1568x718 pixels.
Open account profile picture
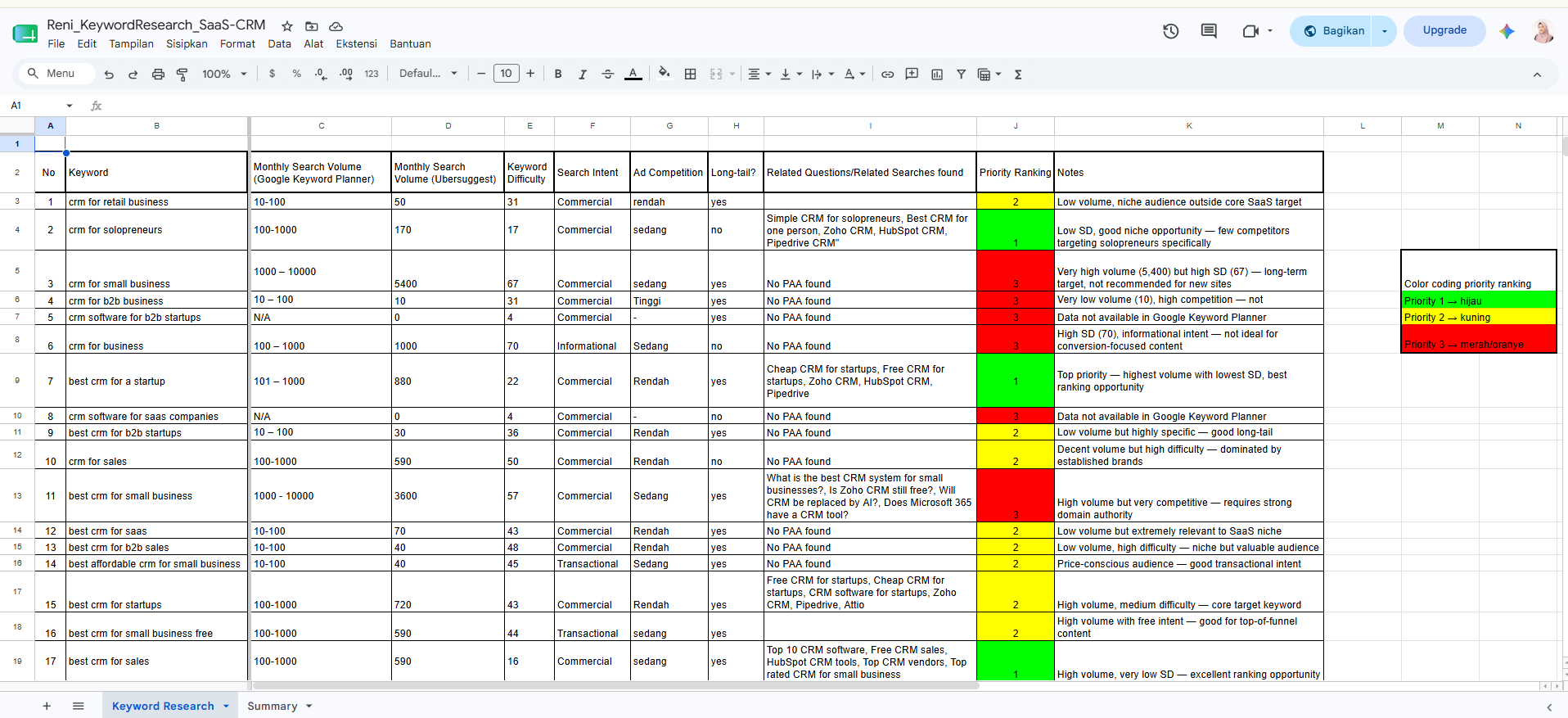pyautogui.click(x=1543, y=31)
